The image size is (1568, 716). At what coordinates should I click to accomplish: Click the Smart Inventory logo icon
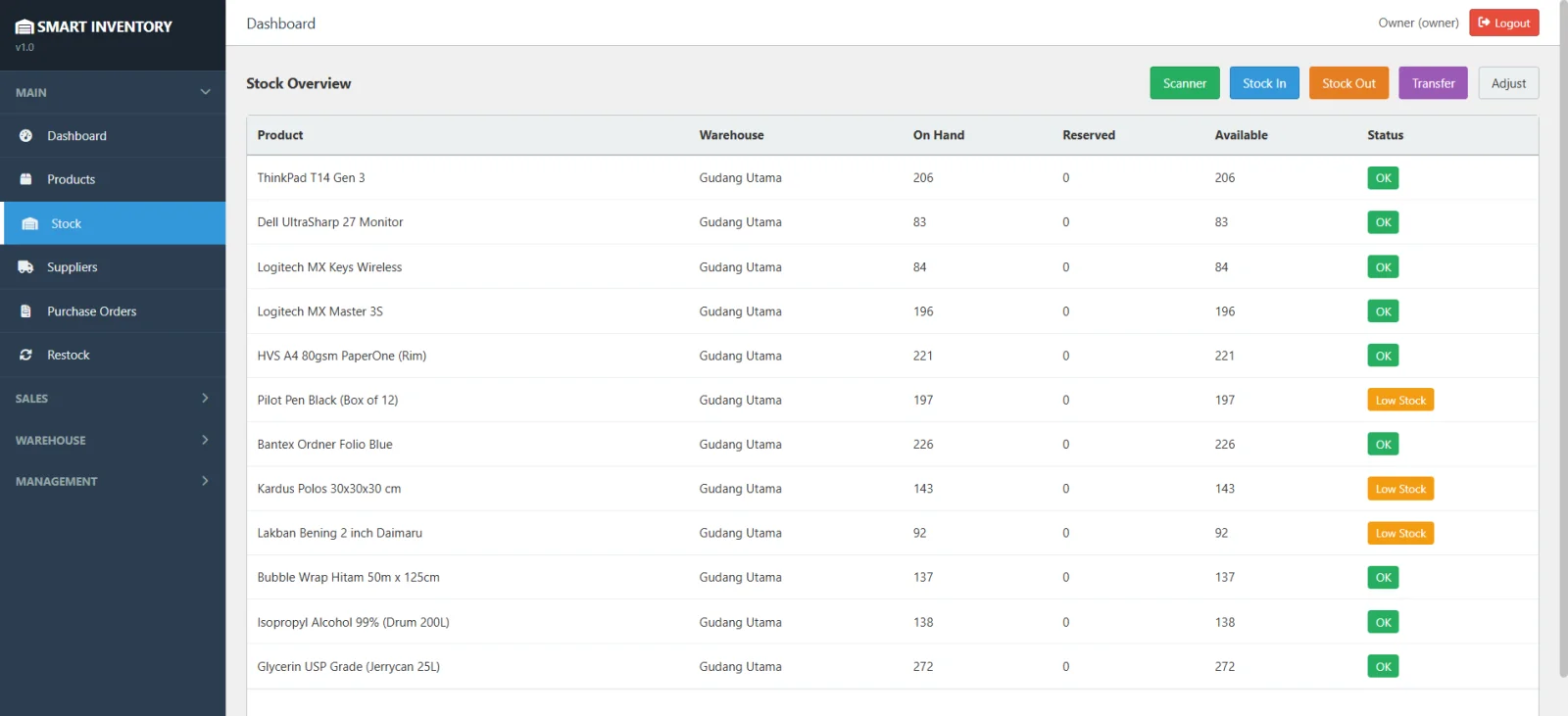[24, 27]
